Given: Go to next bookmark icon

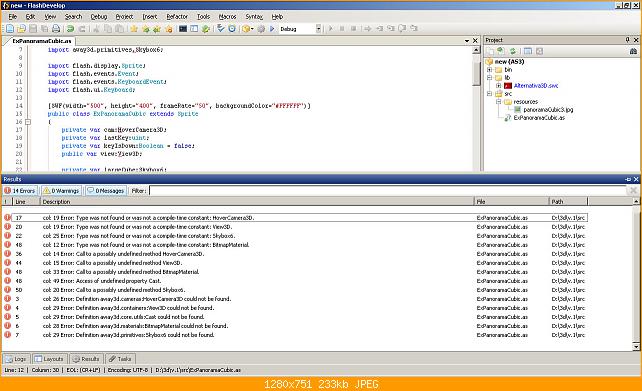Looking at the screenshot, I should 145,29.
